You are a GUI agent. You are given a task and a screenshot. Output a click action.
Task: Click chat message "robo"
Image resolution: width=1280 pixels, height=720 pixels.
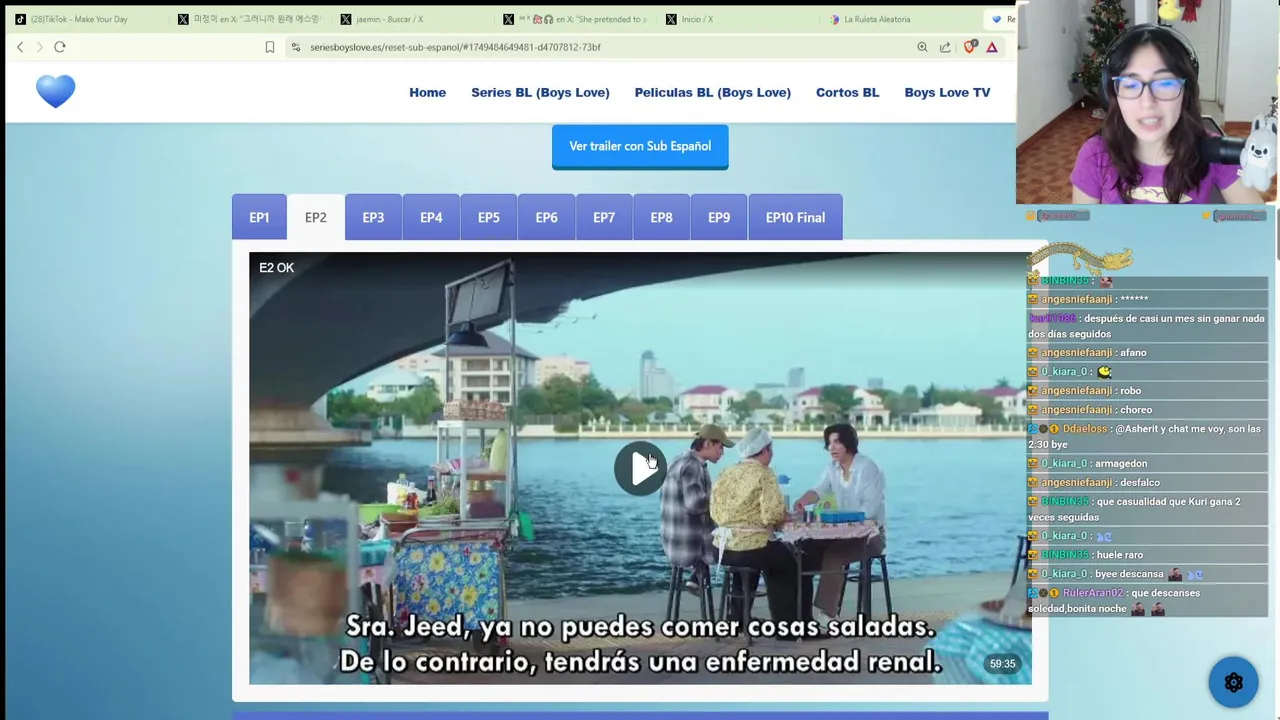point(1130,391)
